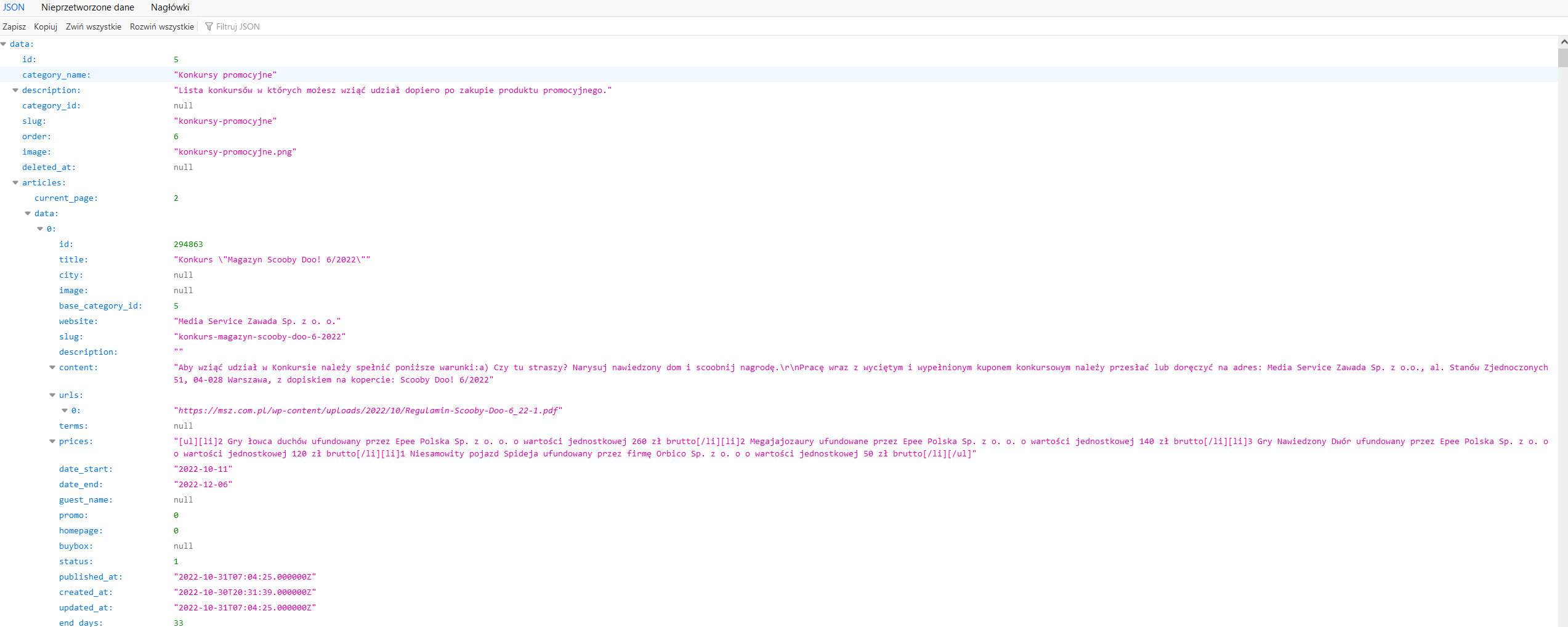Screen dimensions: 1568x627
Task: Collapse the nested data array under articles
Action: (x=28, y=214)
